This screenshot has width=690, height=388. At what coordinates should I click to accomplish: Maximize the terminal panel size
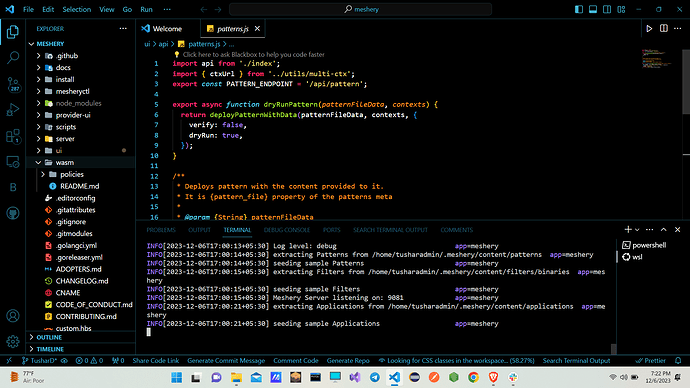(664, 229)
